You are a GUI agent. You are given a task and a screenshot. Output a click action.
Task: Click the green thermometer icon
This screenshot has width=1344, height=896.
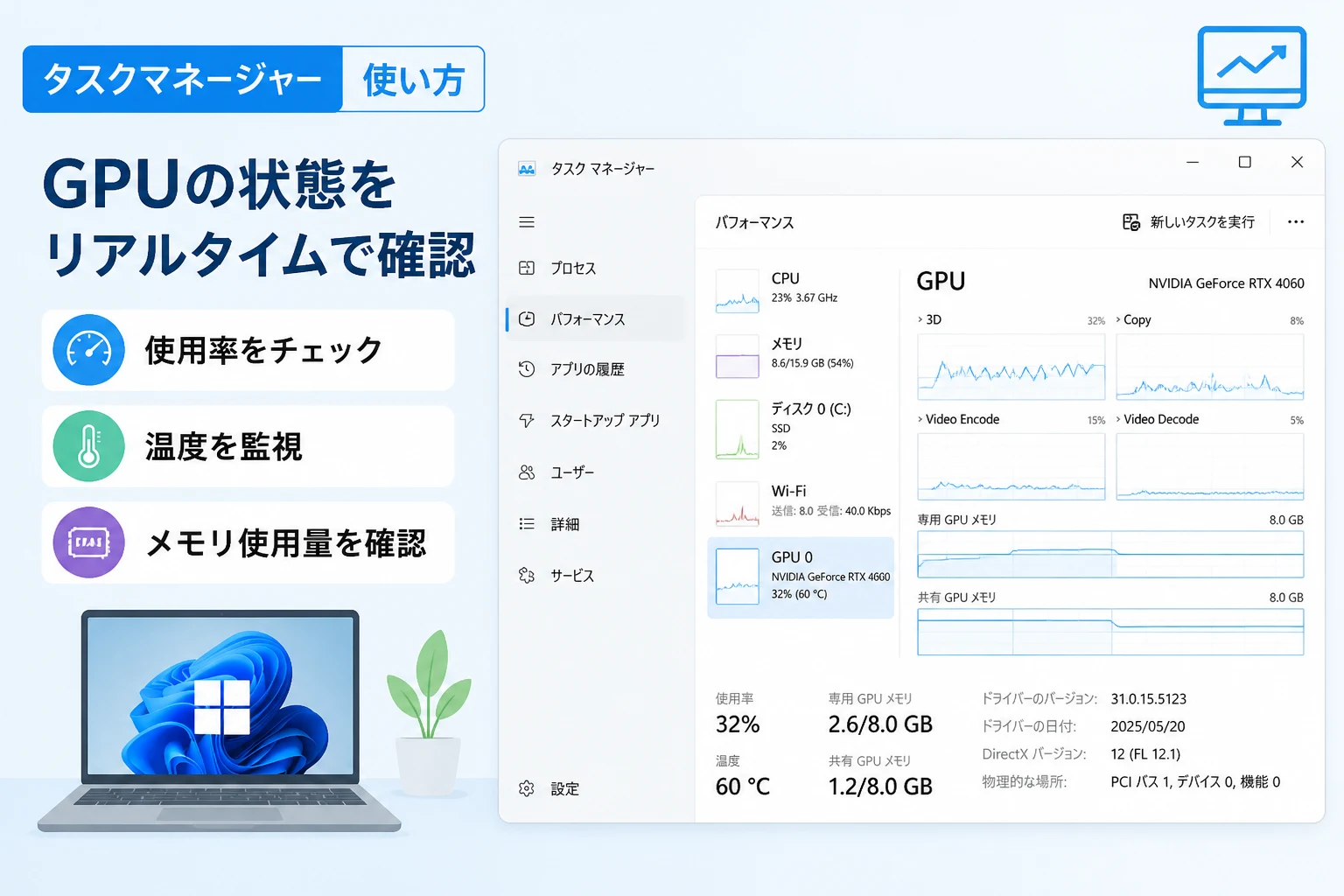(x=88, y=446)
